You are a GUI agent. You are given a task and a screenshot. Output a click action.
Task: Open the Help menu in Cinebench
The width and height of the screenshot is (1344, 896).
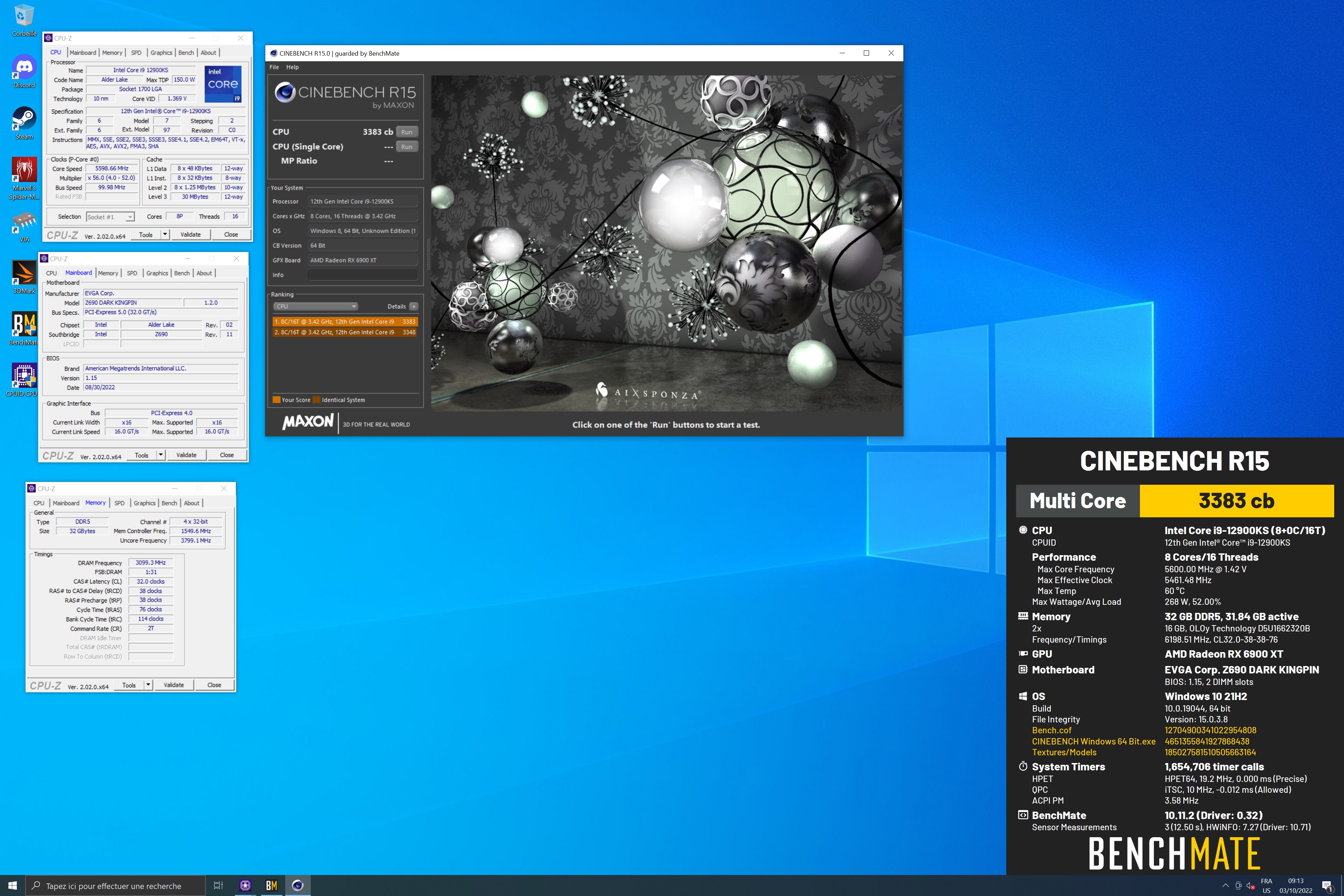click(293, 67)
